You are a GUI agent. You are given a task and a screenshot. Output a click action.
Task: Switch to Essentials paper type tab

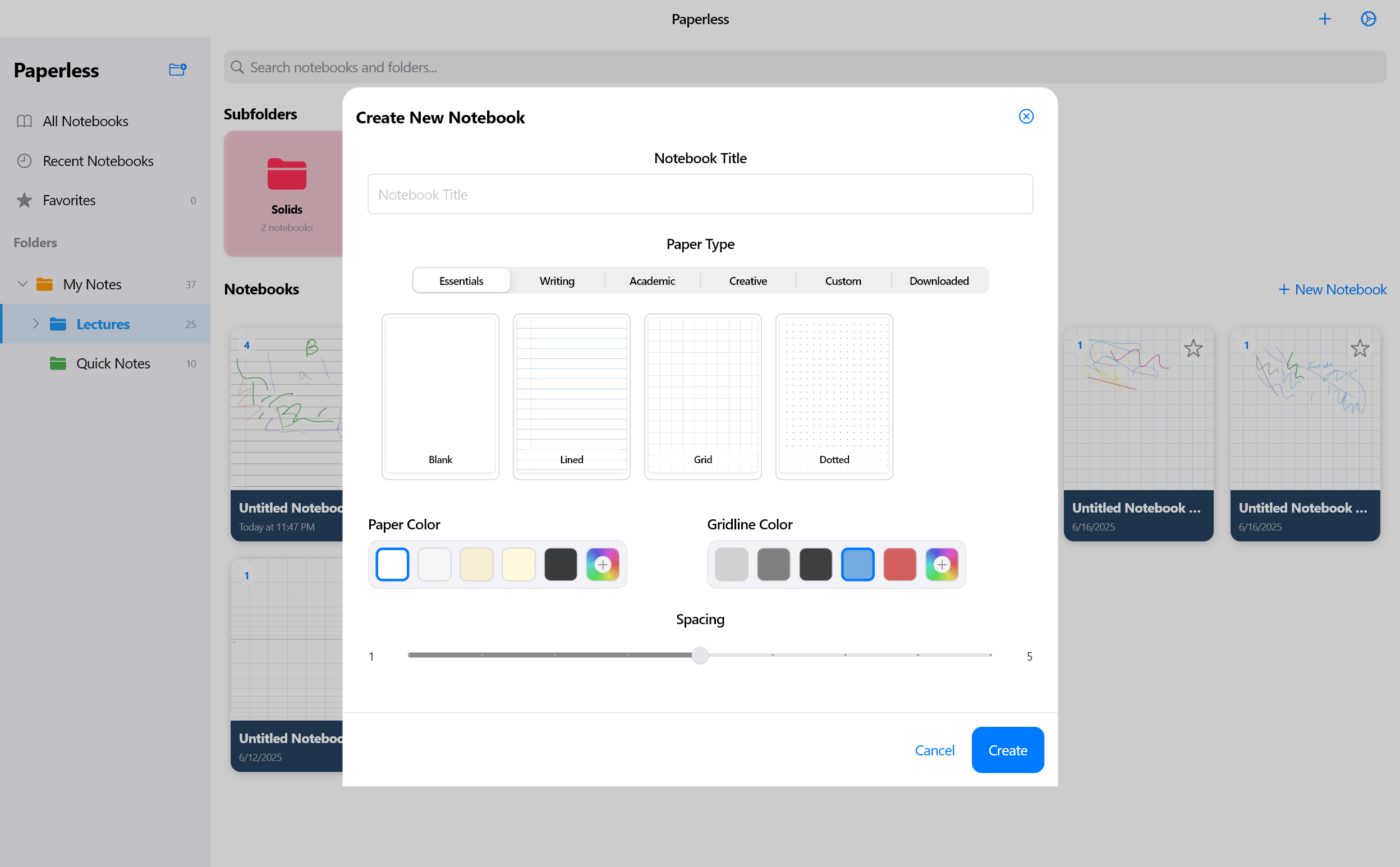[x=461, y=280]
